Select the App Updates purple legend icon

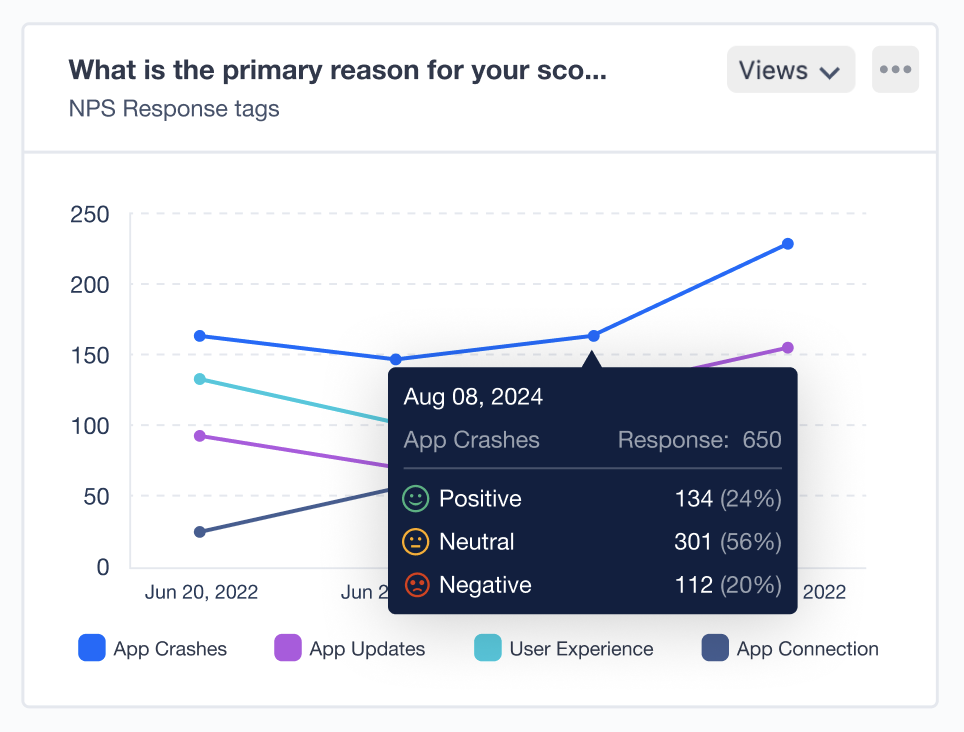click(285, 648)
